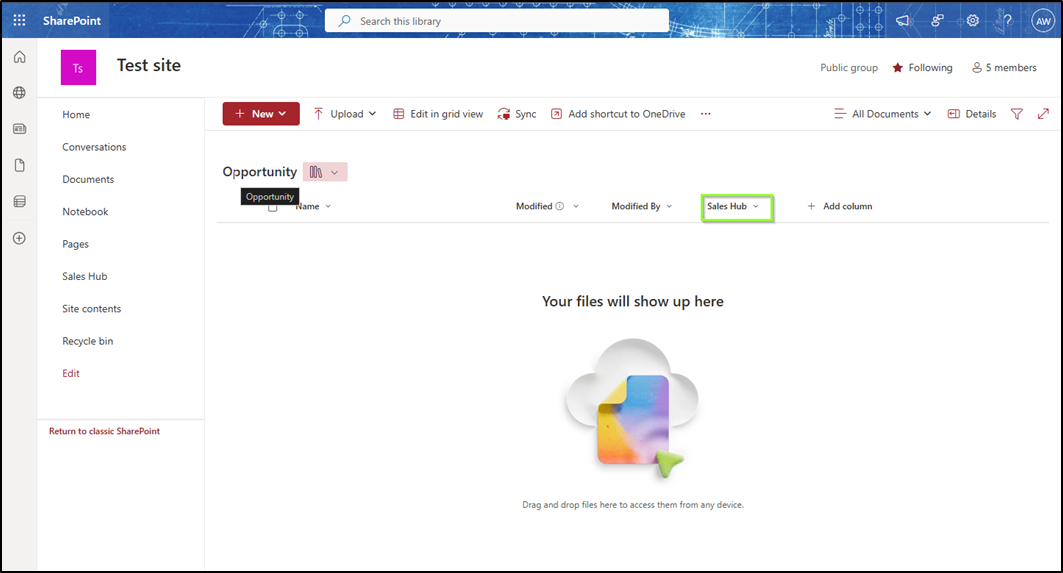The height and width of the screenshot is (573, 1063).
Task: Expand the All Documents view dropdown
Action: 882,114
